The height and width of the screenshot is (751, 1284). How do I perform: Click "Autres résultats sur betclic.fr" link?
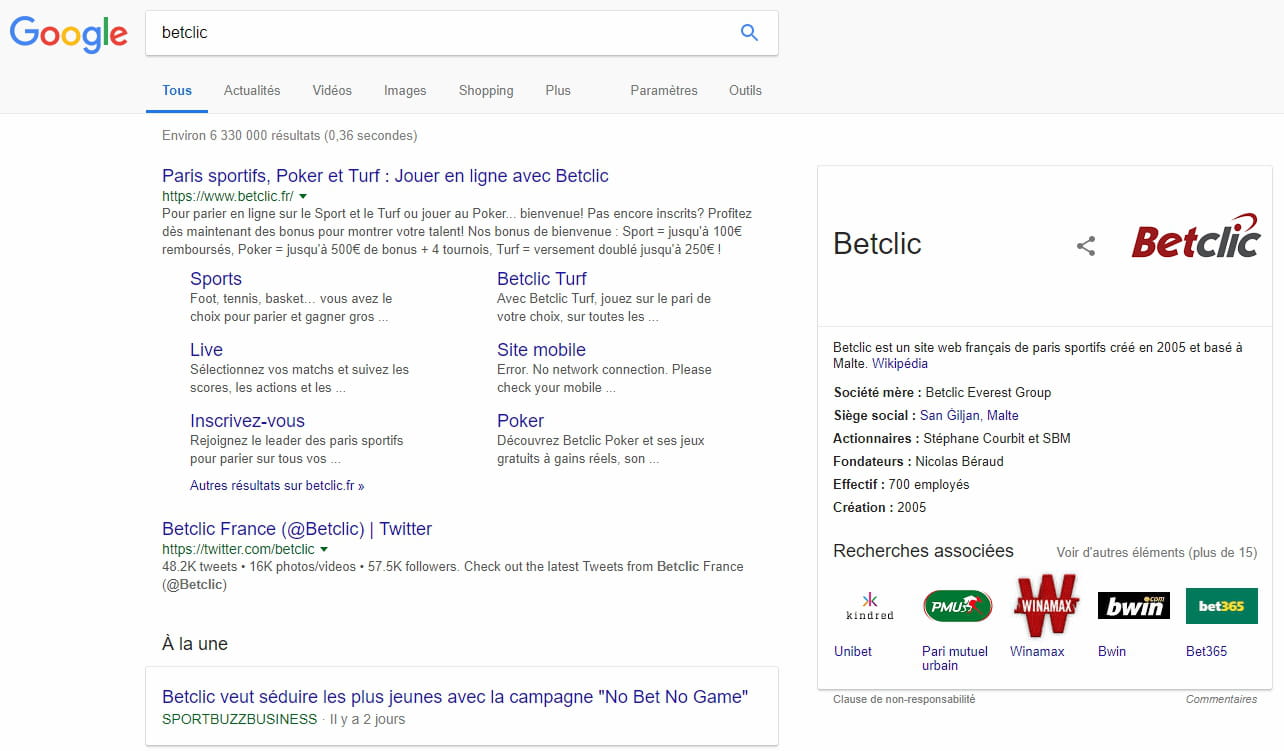click(x=277, y=486)
